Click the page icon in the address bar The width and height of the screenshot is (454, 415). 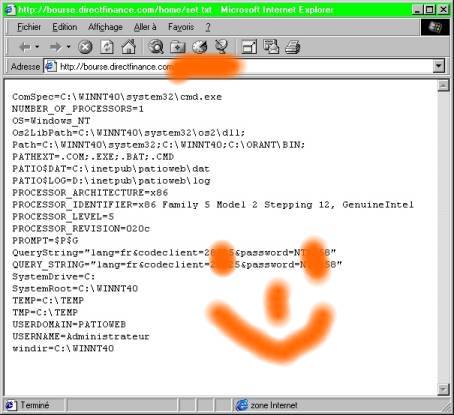50,66
